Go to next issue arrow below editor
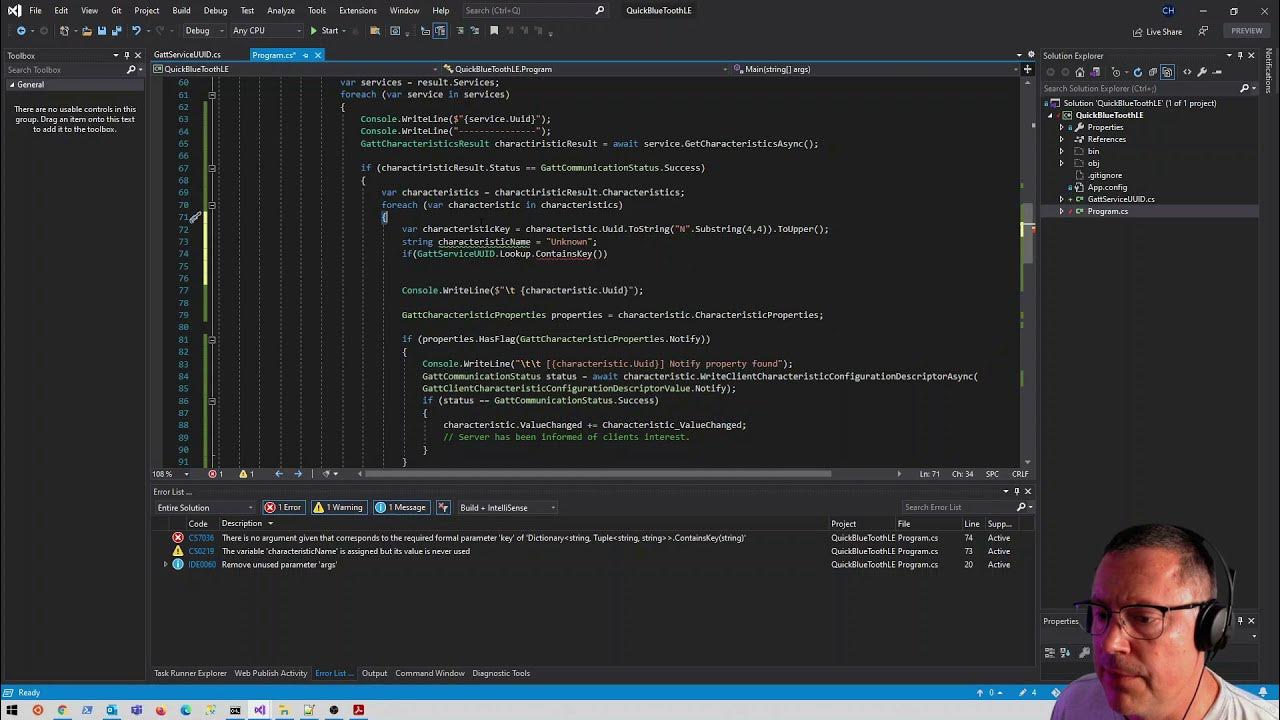Viewport: 1280px width, 720px height. tap(298, 474)
